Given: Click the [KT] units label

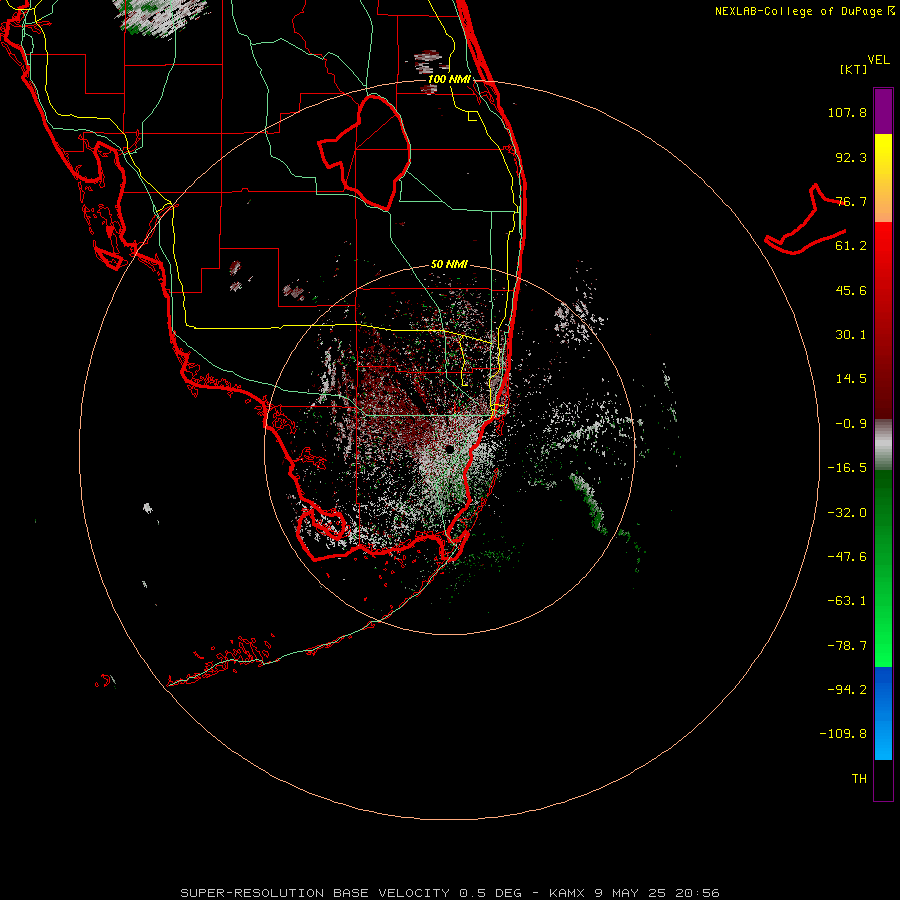Looking at the screenshot, I should (x=854, y=69).
